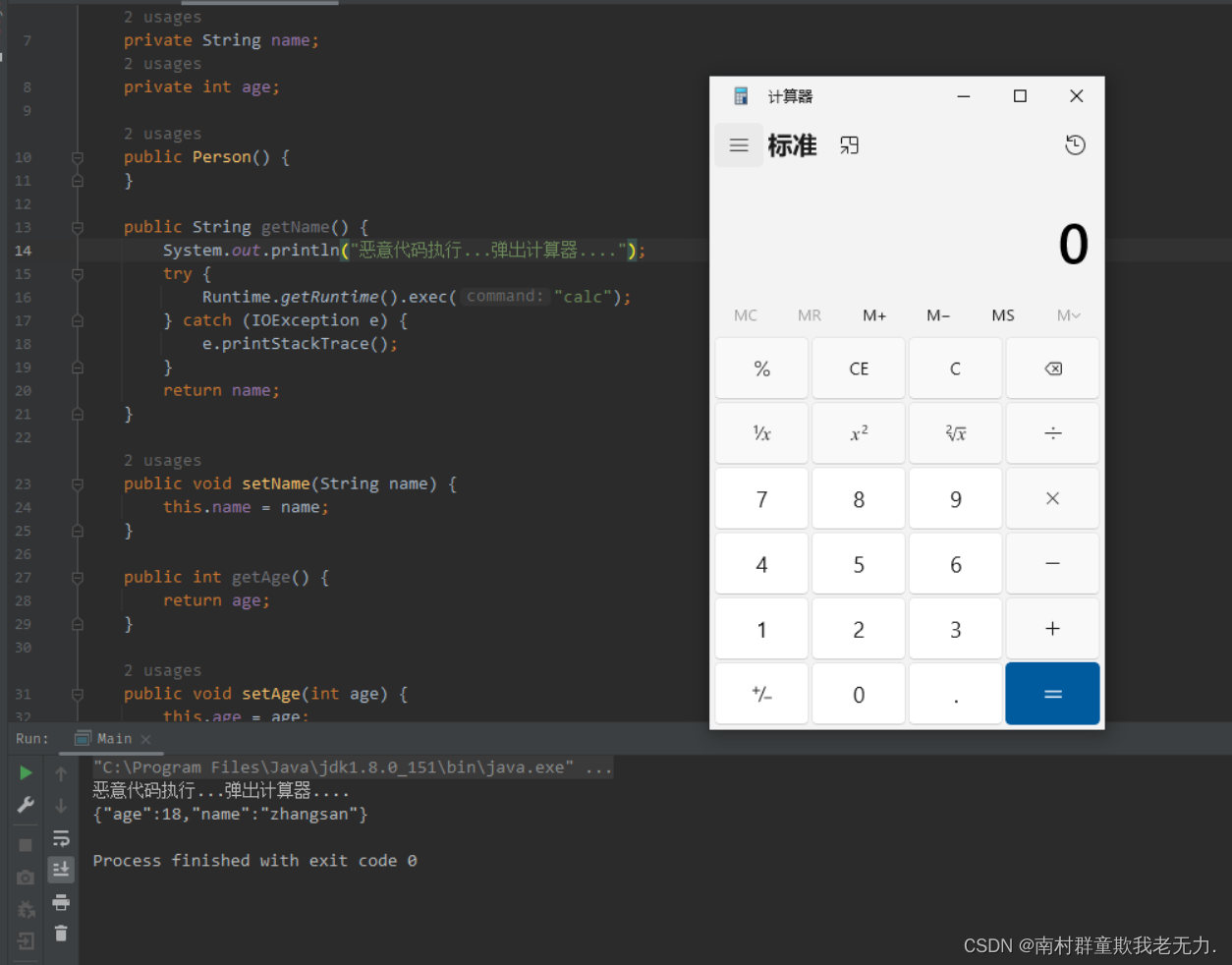Screen dimensions: 1232x965
Task: Collapse getAge method fold at line 27
Action: 78,577
